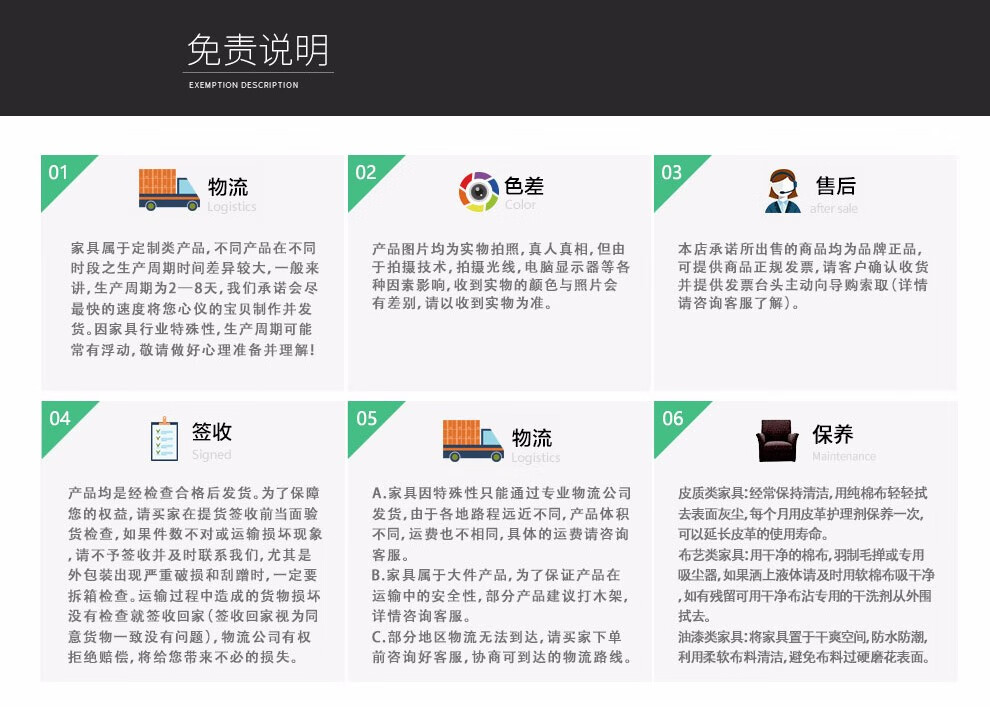Click the 免责说明 page title
The width and height of the screenshot is (990, 707).
258,50
